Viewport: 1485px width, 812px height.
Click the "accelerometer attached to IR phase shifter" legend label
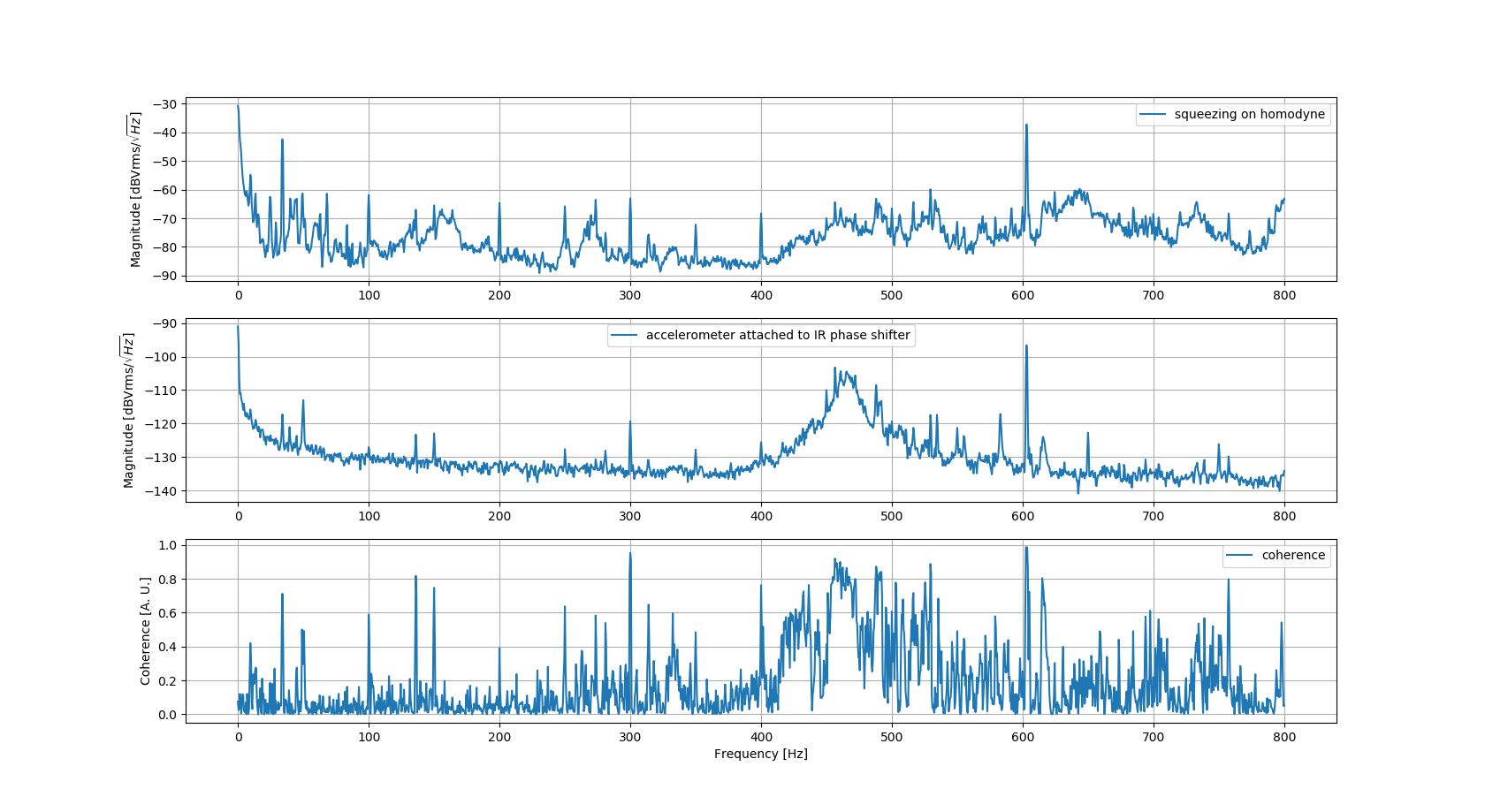[778, 335]
